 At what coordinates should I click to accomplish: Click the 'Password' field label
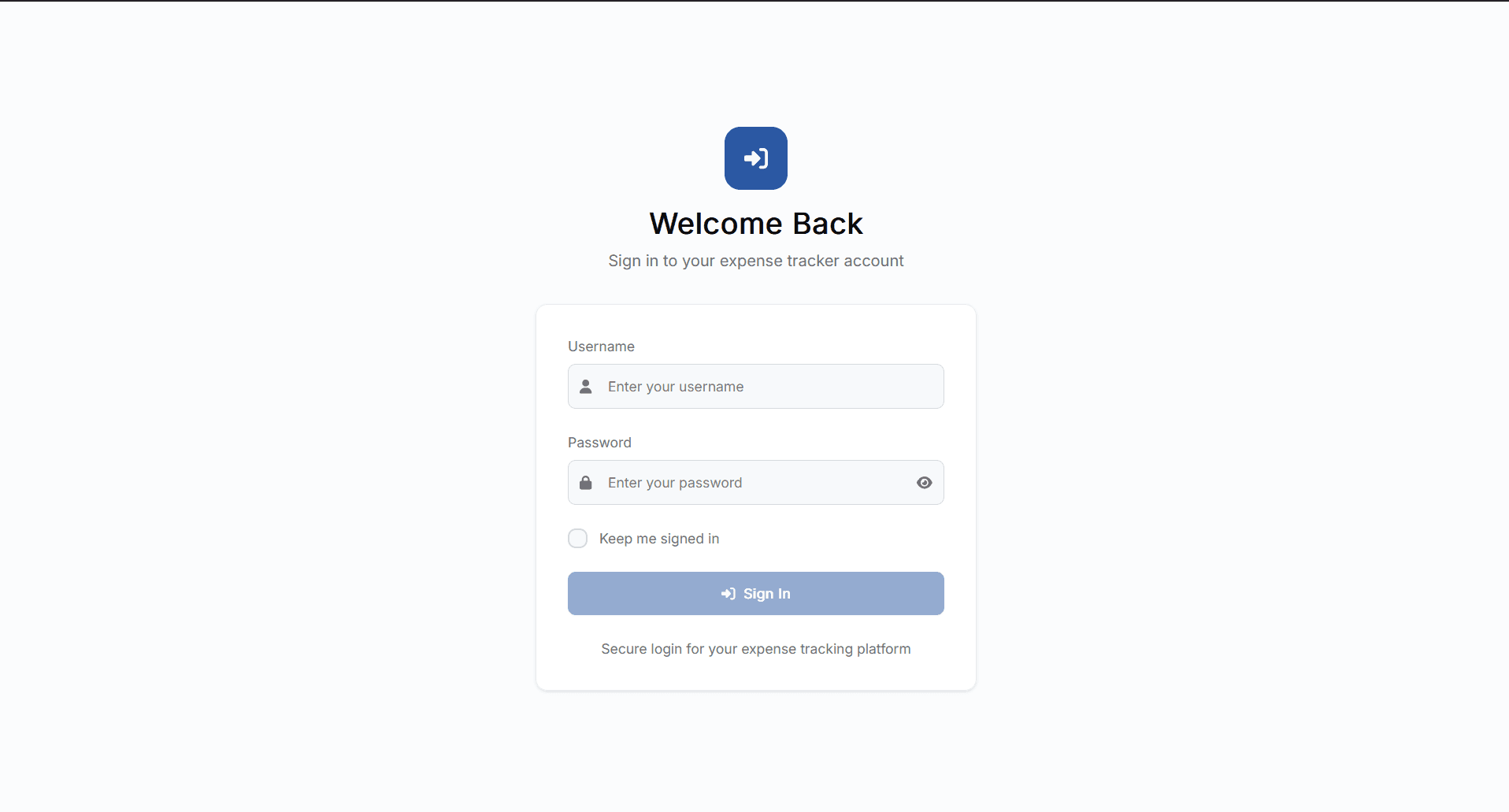coord(599,443)
